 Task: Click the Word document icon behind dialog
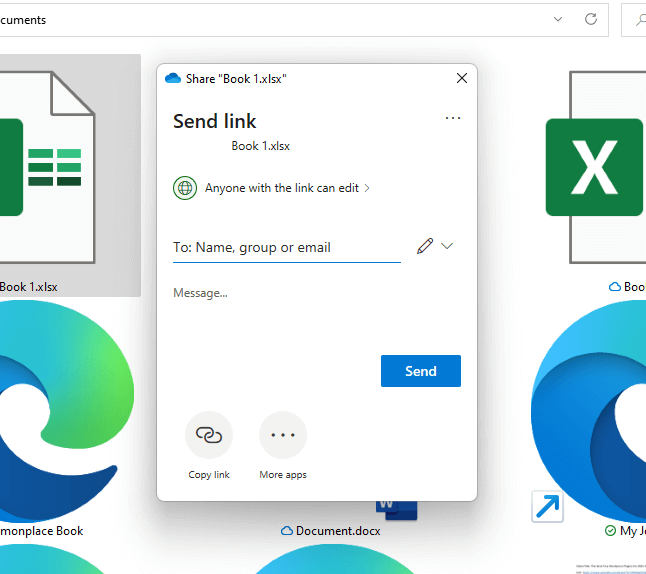click(396, 510)
